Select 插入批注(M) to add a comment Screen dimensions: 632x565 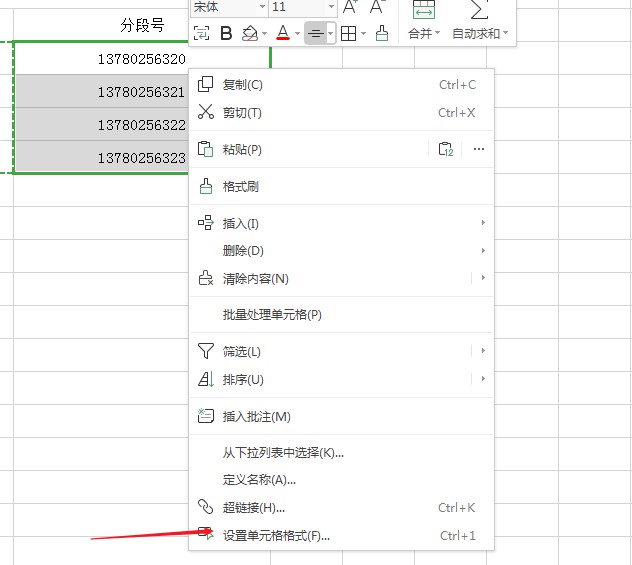(x=257, y=417)
